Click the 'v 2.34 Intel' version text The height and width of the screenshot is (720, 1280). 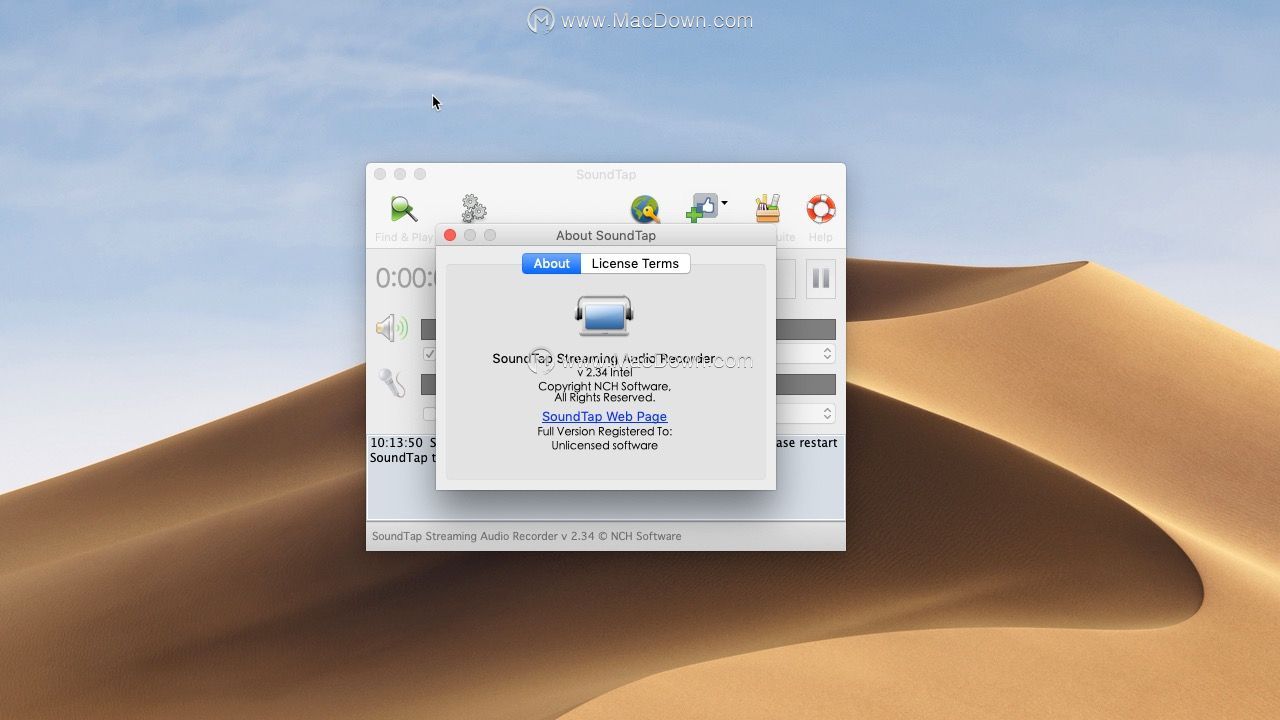604,373
